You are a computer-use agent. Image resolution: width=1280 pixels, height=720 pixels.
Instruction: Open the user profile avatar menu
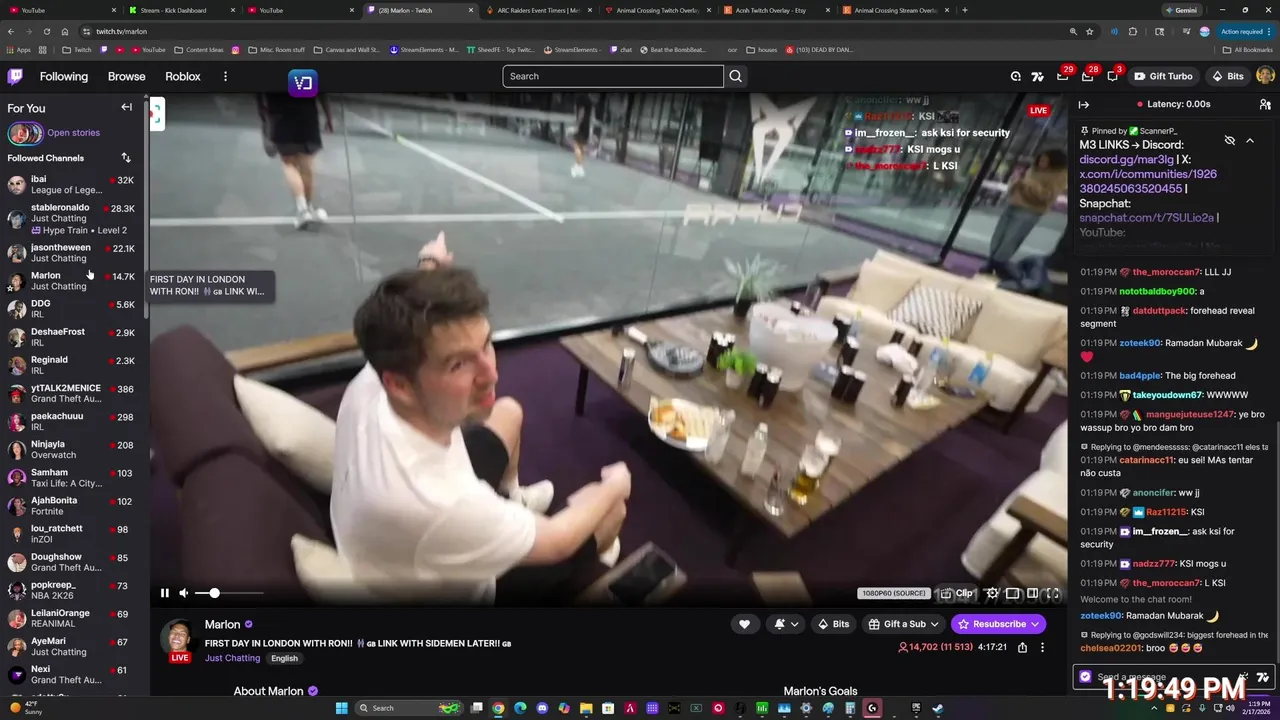(x=1265, y=76)
